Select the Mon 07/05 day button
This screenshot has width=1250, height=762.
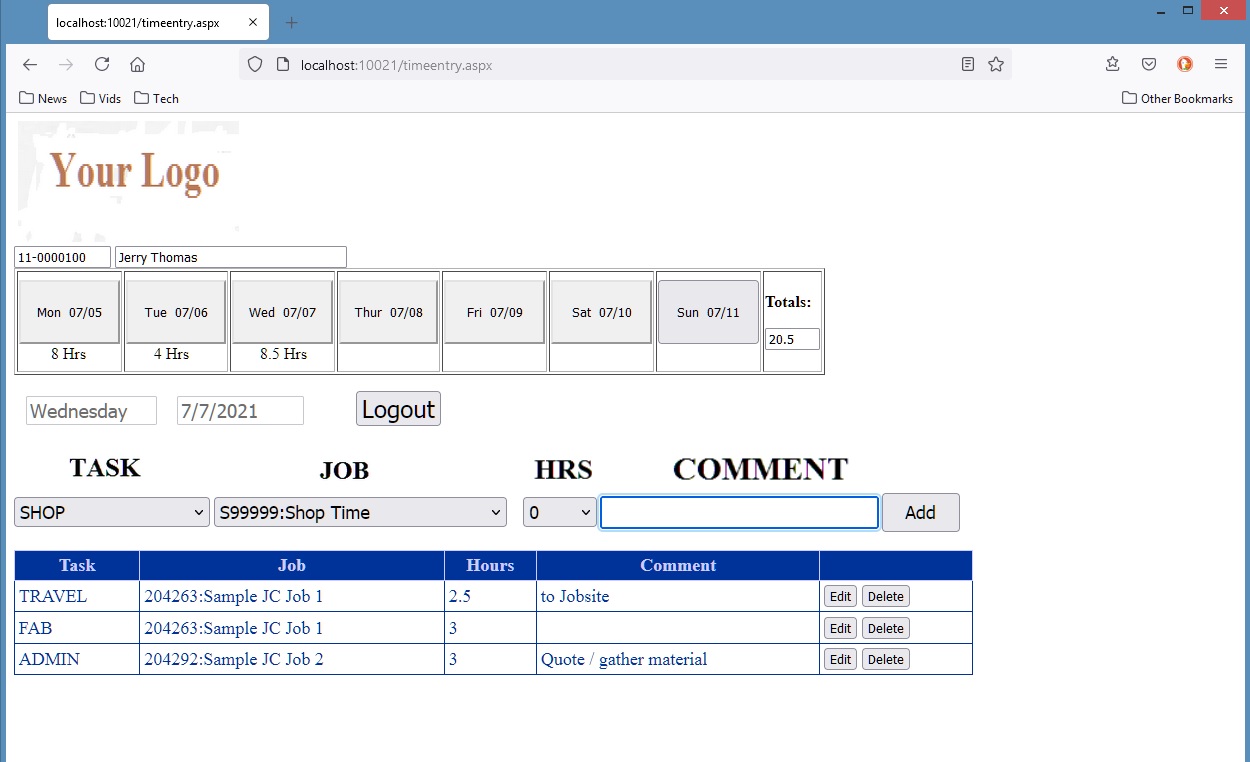click(x=69, y=312)
